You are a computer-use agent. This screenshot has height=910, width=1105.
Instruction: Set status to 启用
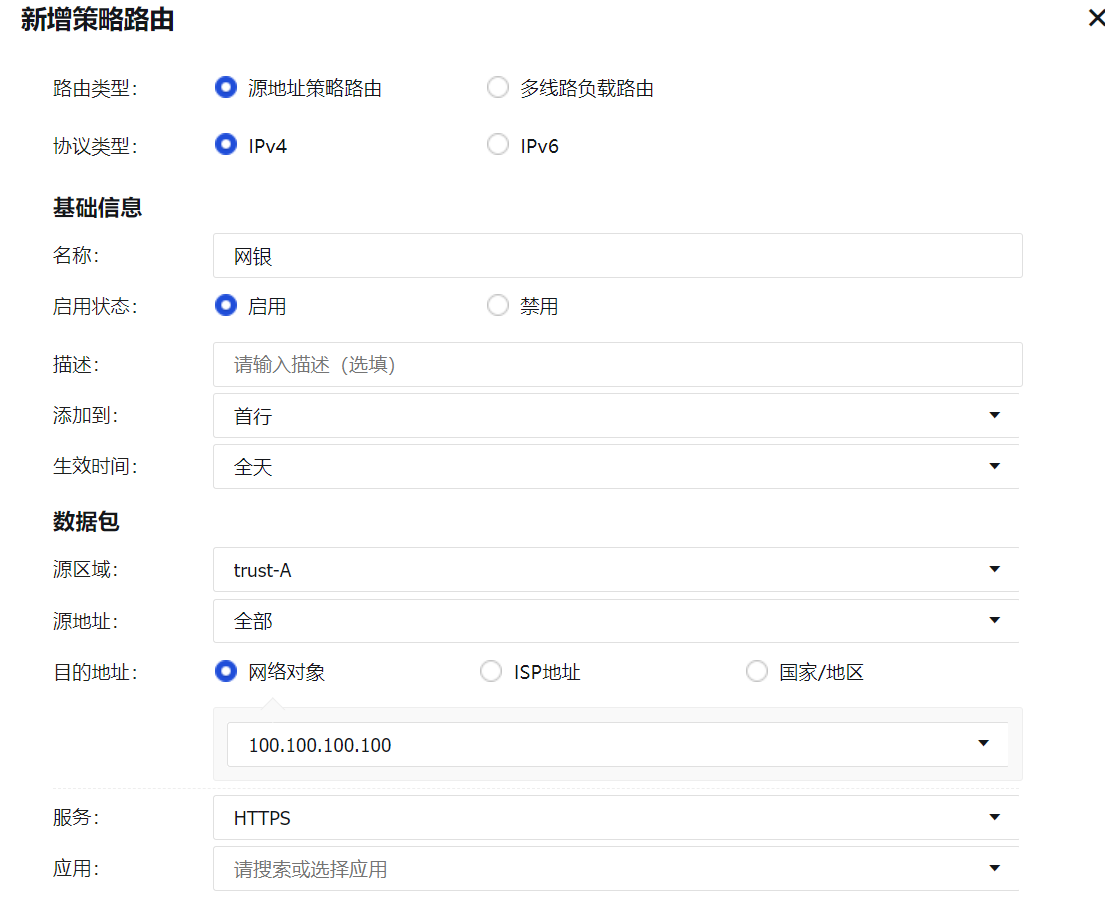226,306
